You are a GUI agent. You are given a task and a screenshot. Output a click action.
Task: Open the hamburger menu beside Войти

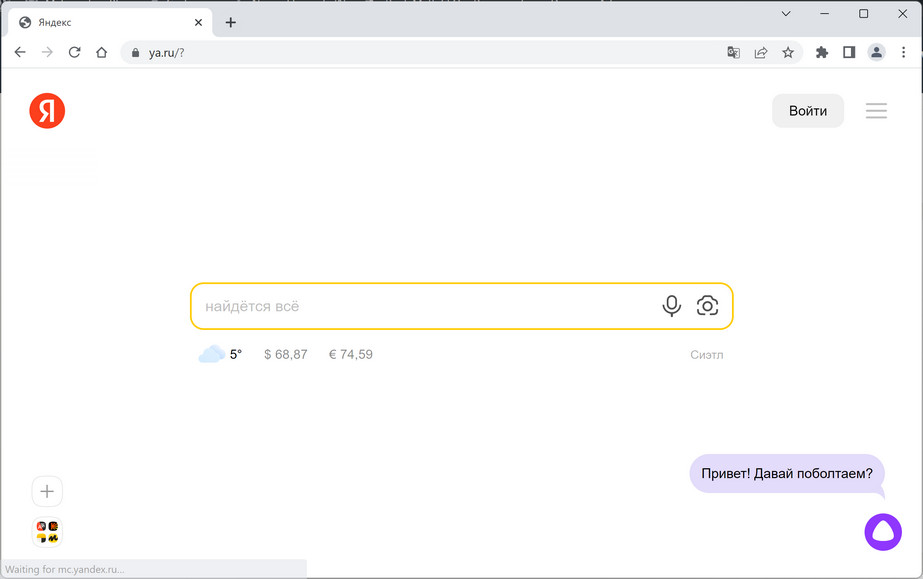[876, 110]
